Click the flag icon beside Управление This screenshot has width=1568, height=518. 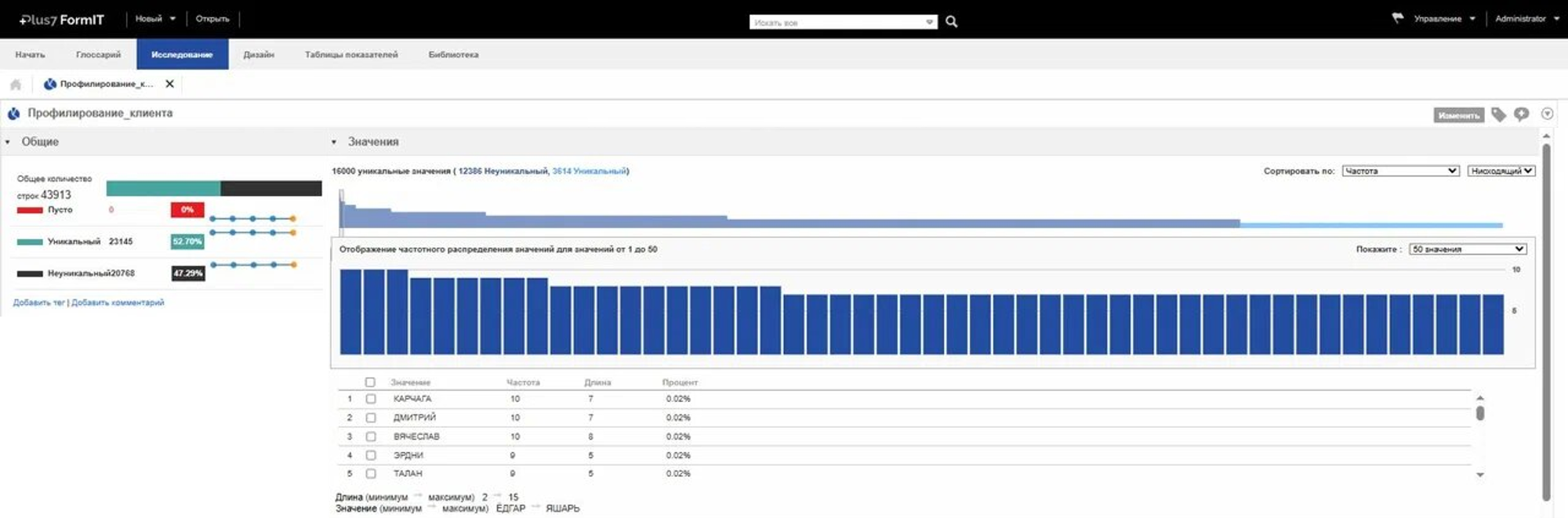(x=1397, y=18)
